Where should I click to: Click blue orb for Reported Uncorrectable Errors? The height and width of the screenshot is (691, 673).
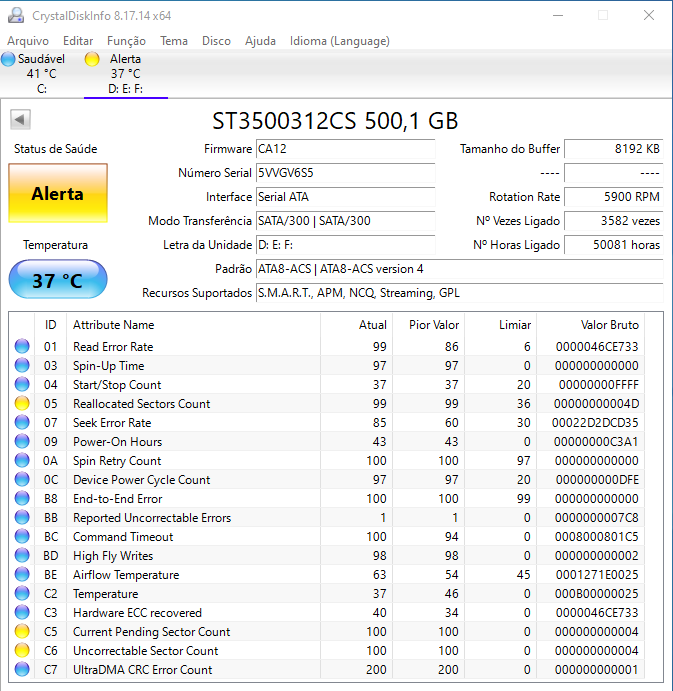22,517
